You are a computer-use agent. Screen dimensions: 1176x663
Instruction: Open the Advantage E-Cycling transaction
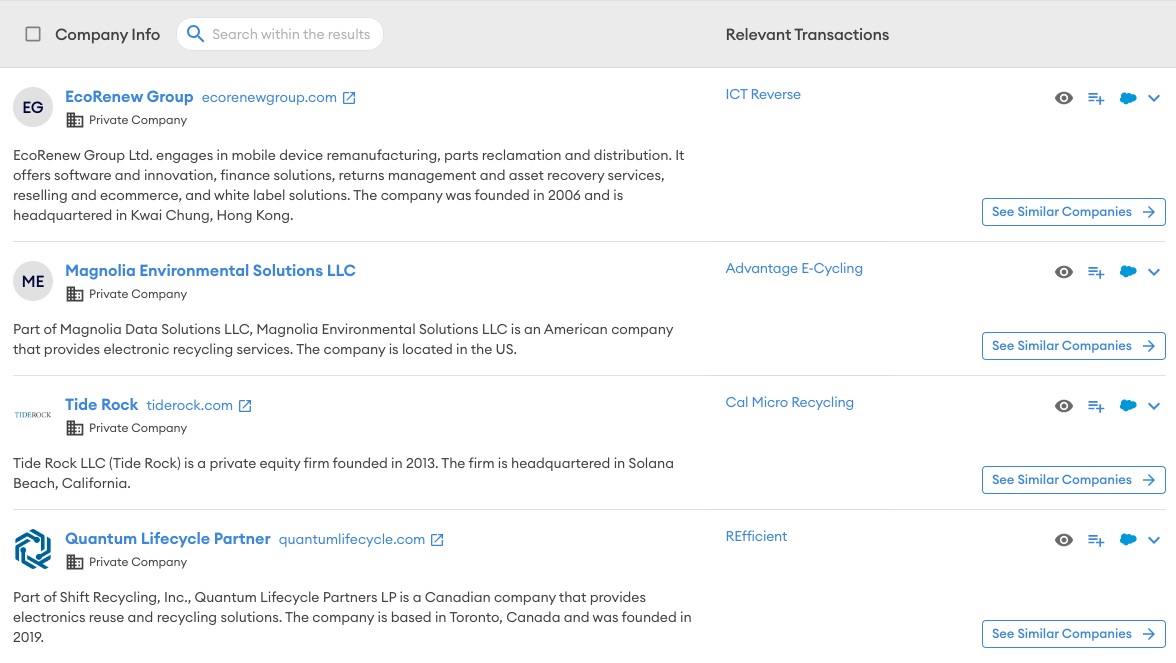794,268
